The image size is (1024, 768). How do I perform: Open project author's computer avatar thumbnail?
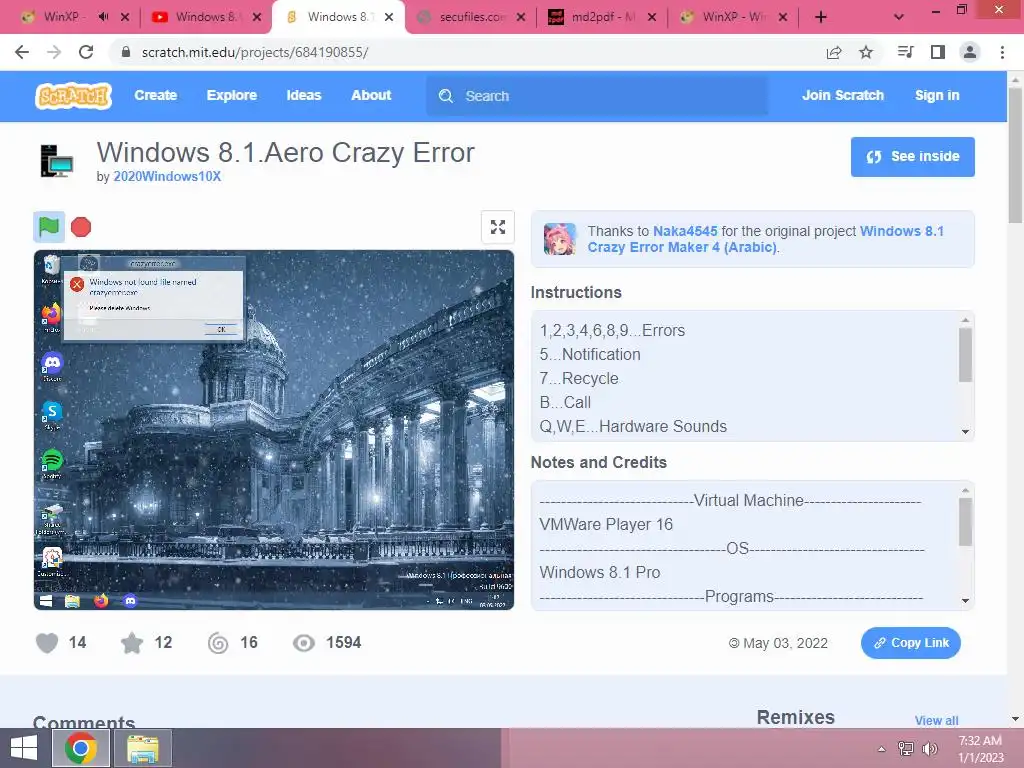coord(56,161)
